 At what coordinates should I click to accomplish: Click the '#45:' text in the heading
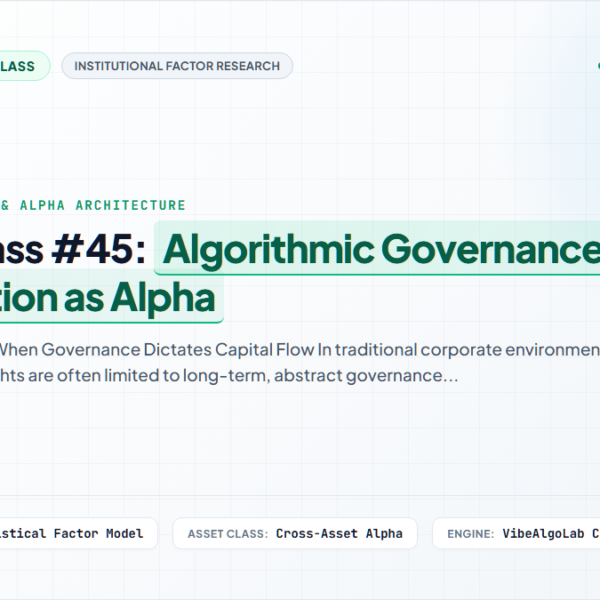99,250
